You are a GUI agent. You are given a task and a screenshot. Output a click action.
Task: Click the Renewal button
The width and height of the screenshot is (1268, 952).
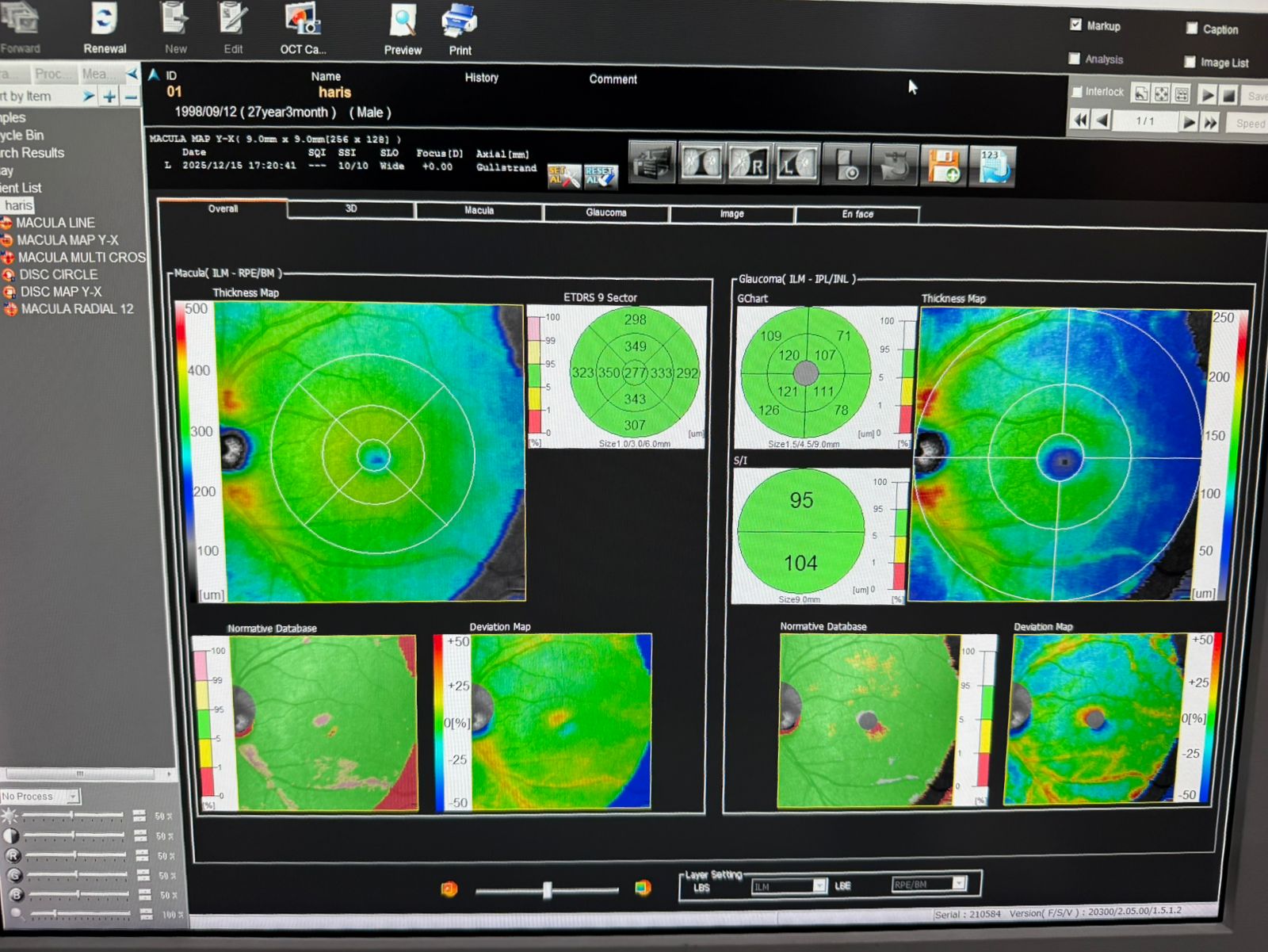coord(105,28)
